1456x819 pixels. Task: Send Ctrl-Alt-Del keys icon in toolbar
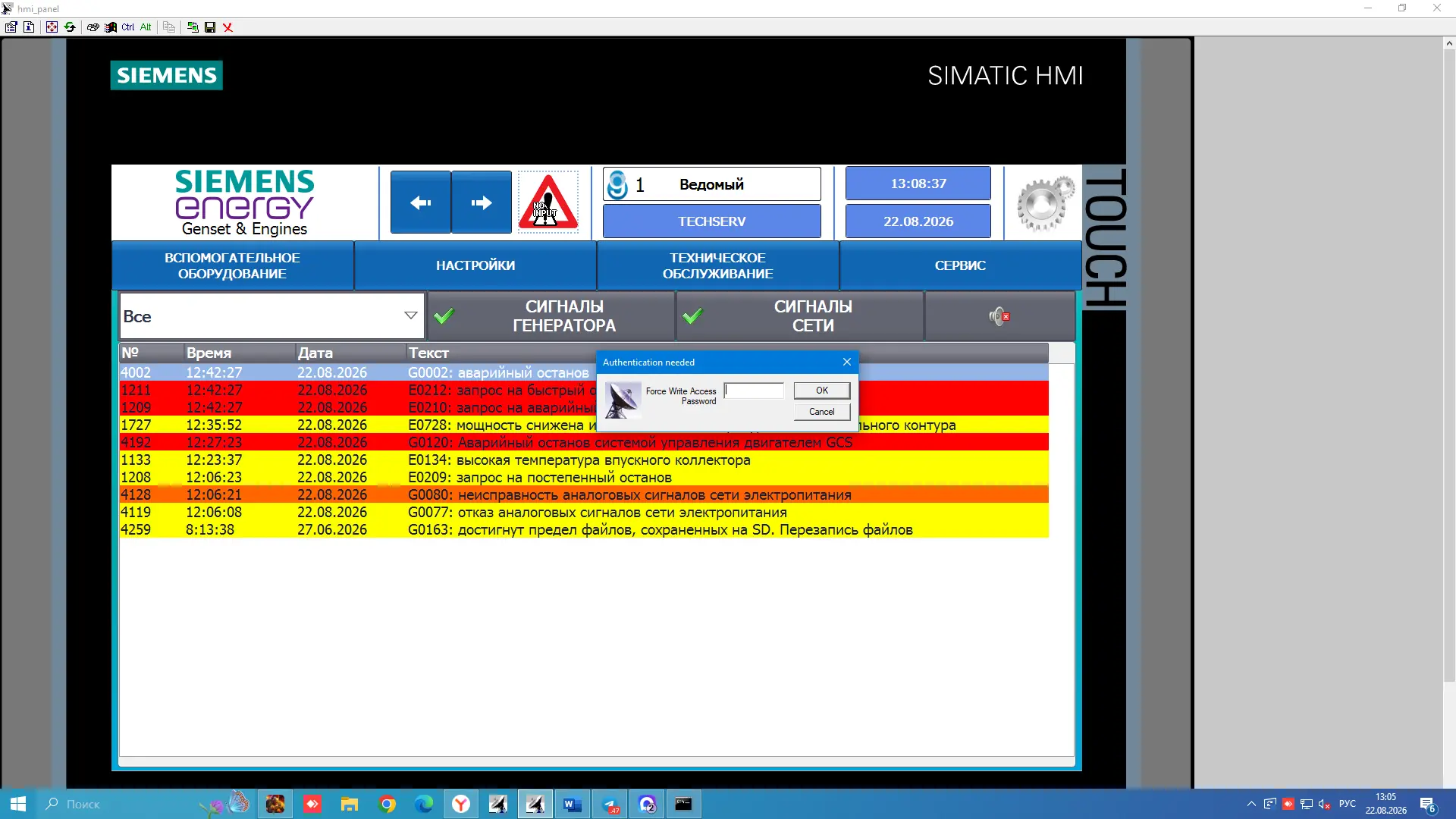(93, 27)
